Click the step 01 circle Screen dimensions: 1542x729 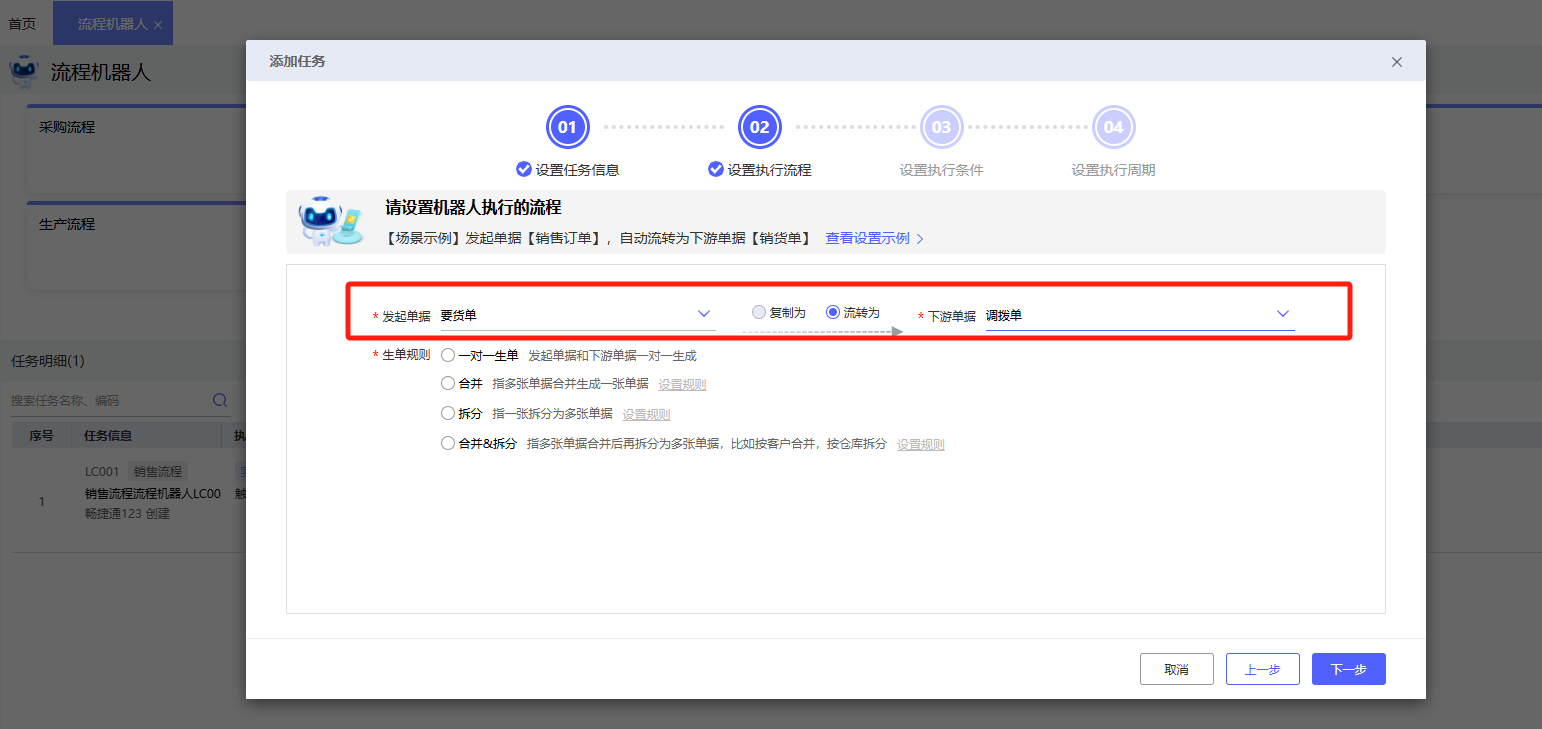(567, 127)
